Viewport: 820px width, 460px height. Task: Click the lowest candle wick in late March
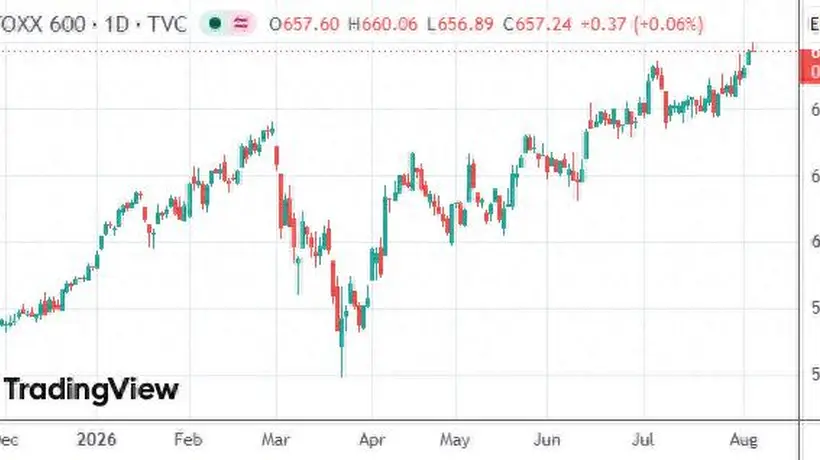pyautogui.click(x=342, y=361)
